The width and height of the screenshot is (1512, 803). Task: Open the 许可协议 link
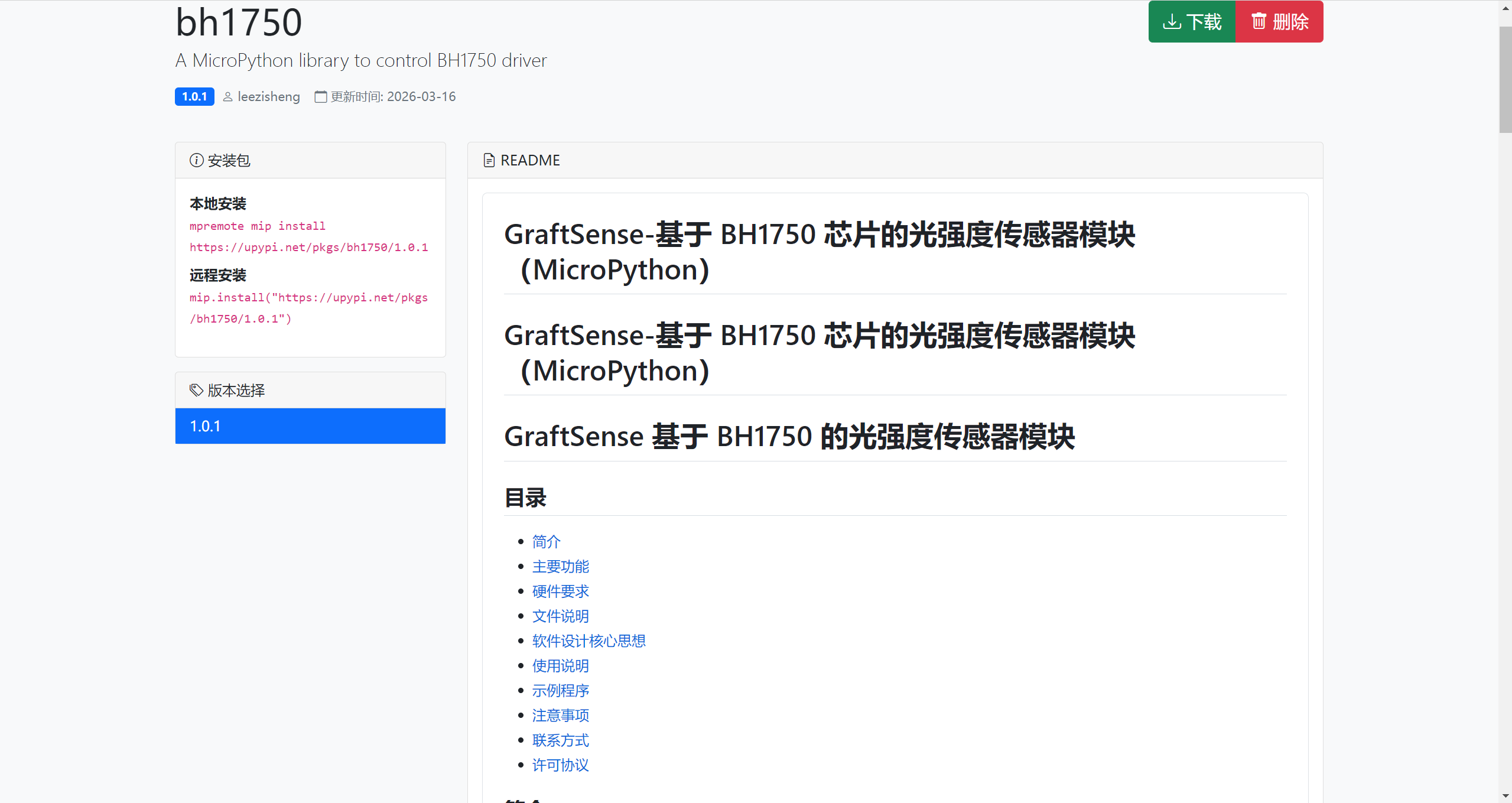561,765
